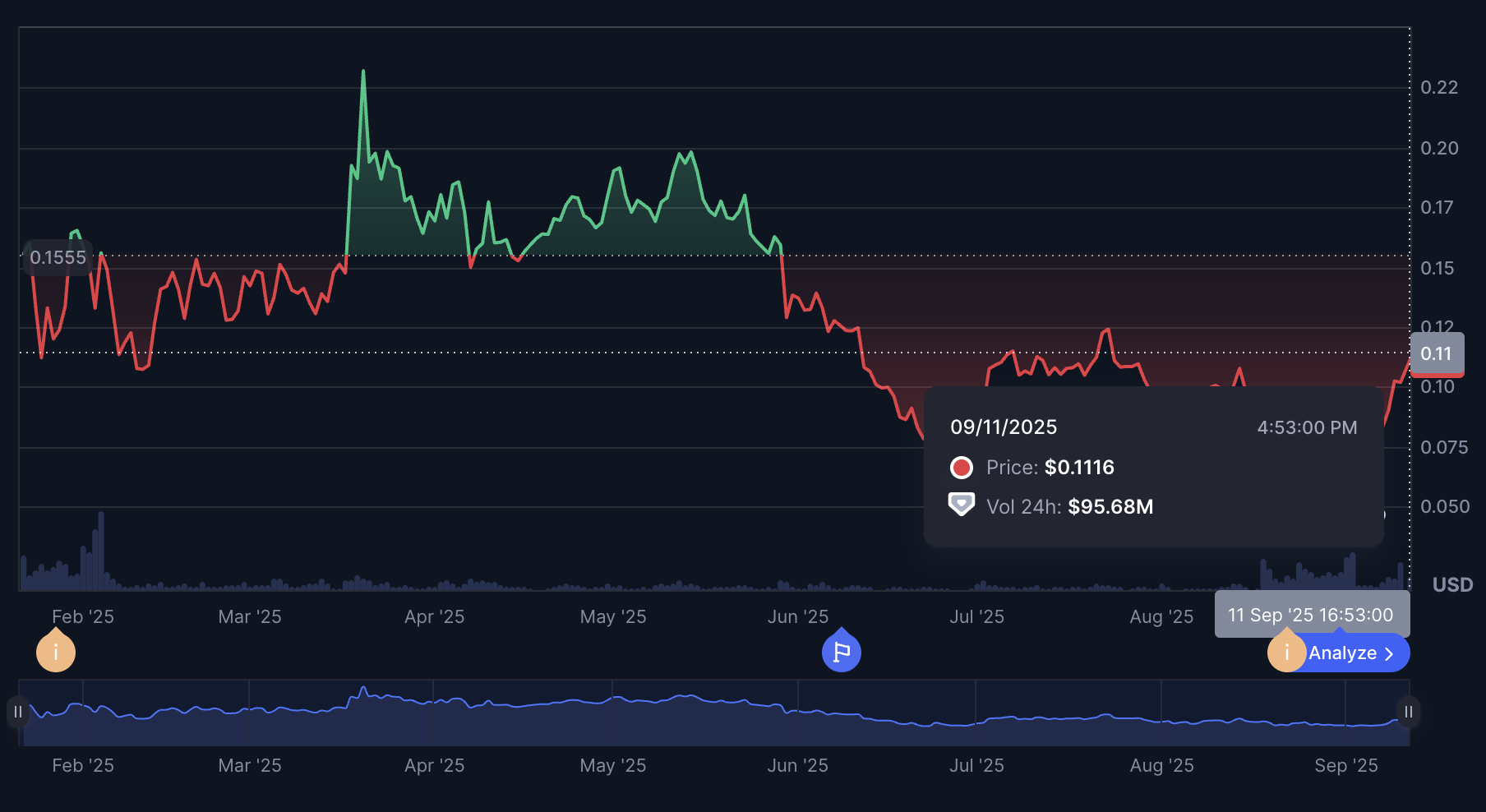Select the blue flag event marker near Jun '25

tap(841, 651)
